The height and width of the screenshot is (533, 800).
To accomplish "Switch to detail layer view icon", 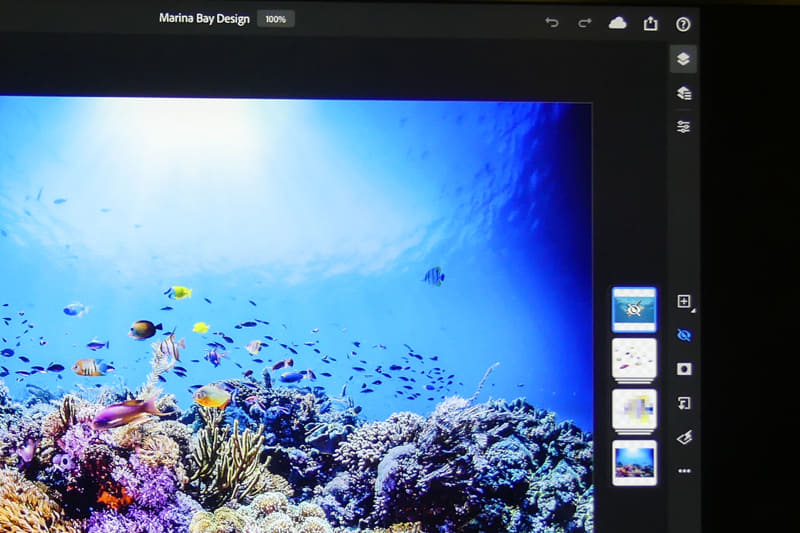I will (x=684, y=93).
